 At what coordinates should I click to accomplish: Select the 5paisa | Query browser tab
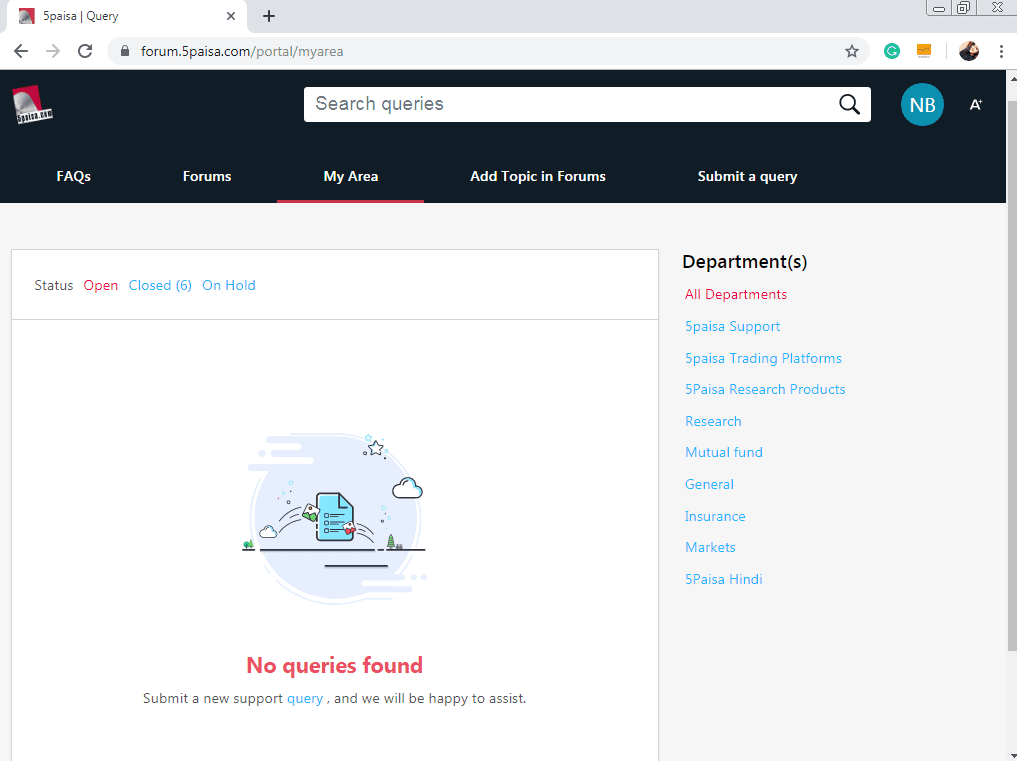(127, 16)
